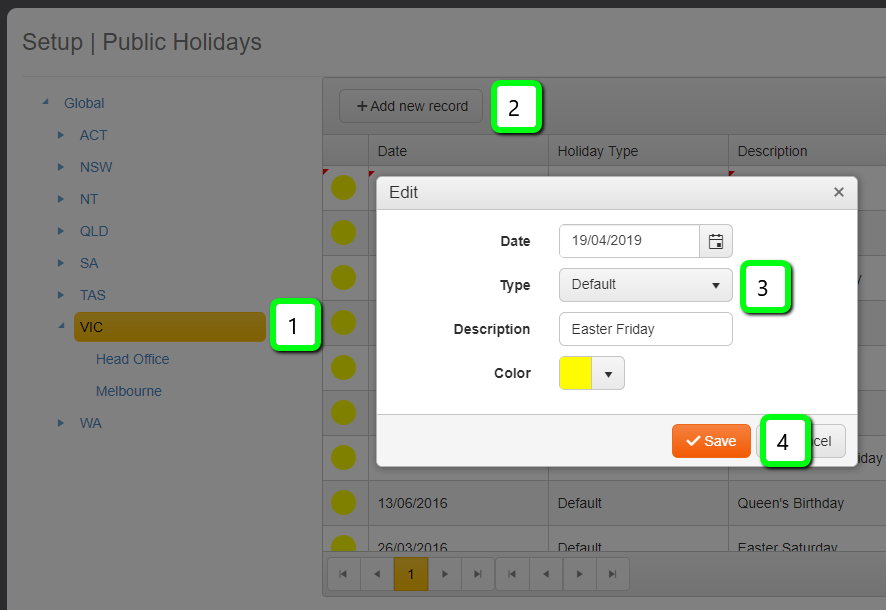The width and height of the screenshot is (886, 610).
Task: Go to previous page in pager
Action: (x=377, y=574)
